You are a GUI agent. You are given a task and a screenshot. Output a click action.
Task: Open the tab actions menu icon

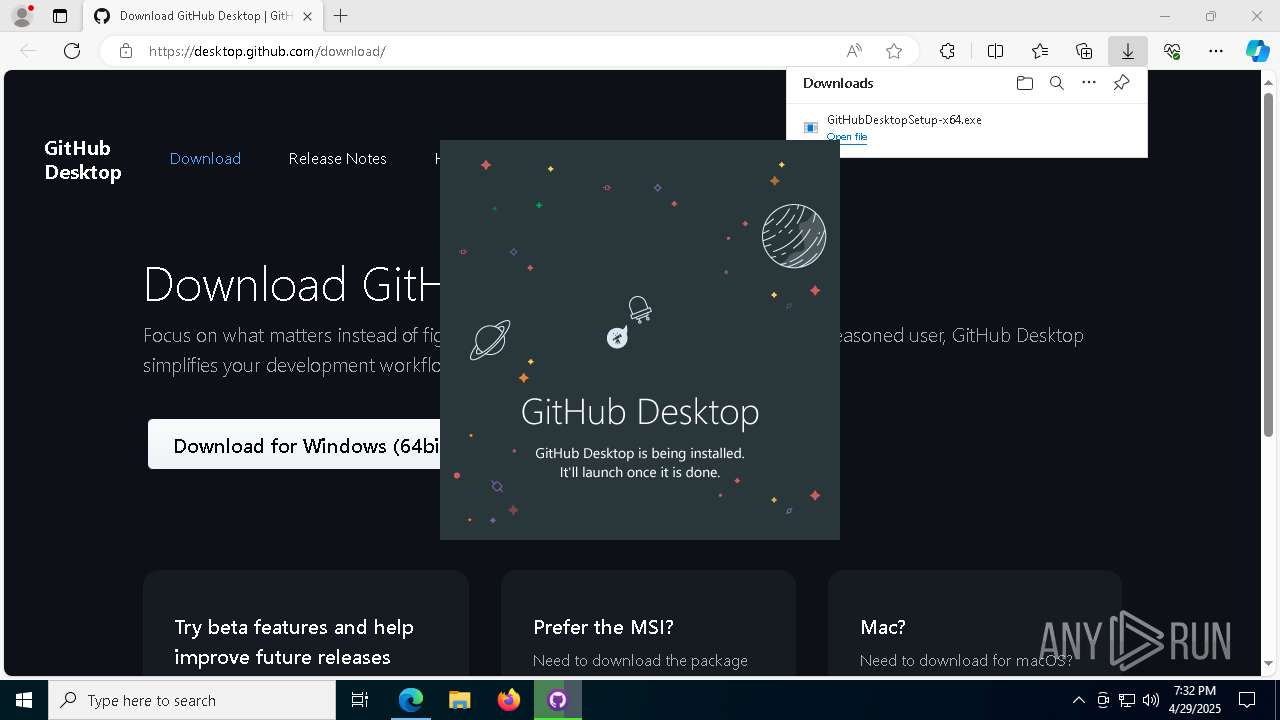(x=60, y=16)
